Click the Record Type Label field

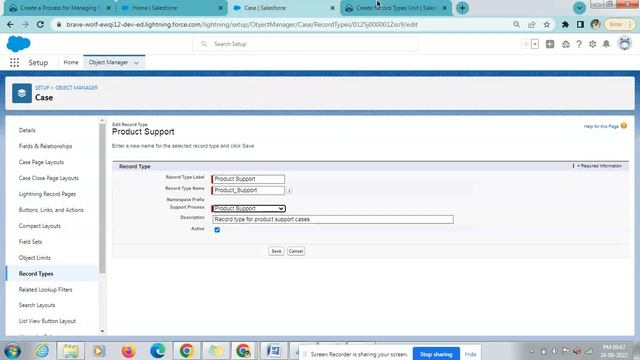[x=249, y=179]
